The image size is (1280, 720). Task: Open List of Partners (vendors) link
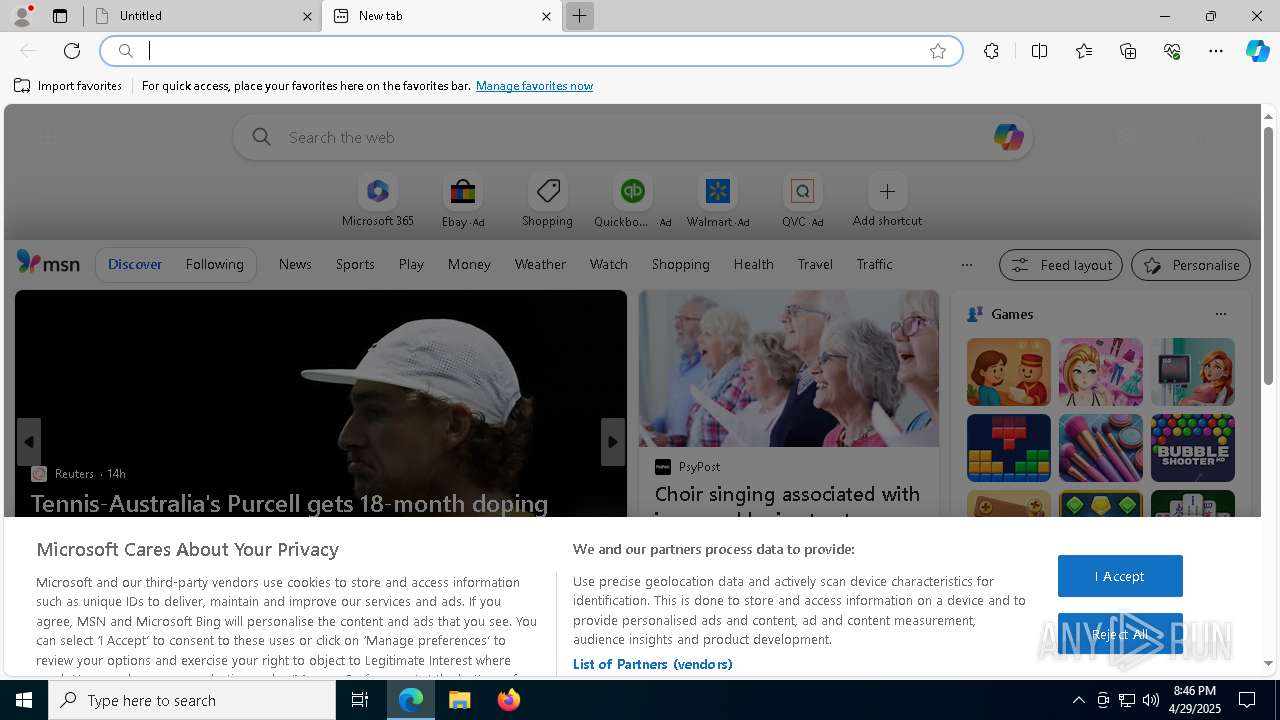[652, 664]
